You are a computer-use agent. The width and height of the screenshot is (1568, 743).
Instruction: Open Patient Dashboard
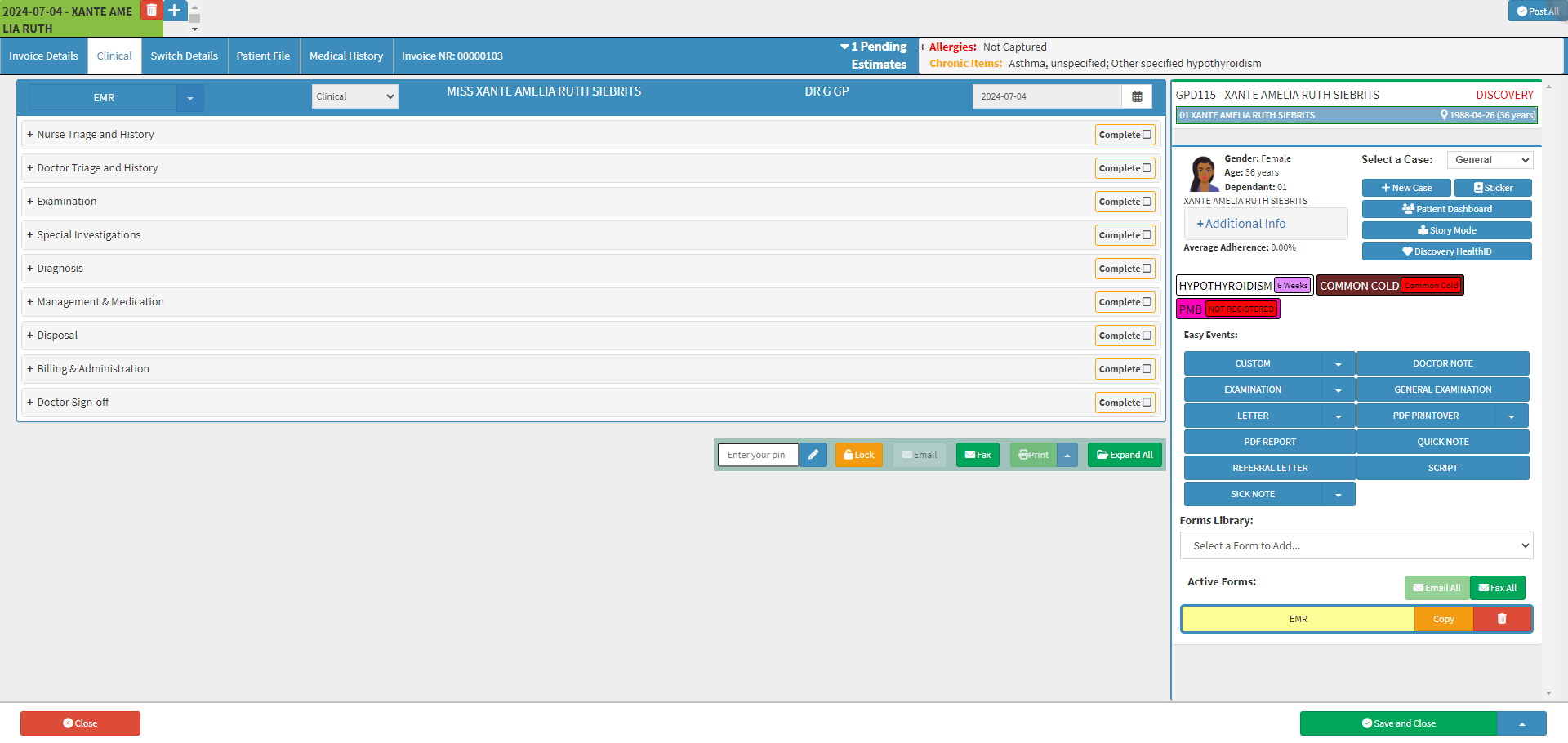click(1447, 209)
